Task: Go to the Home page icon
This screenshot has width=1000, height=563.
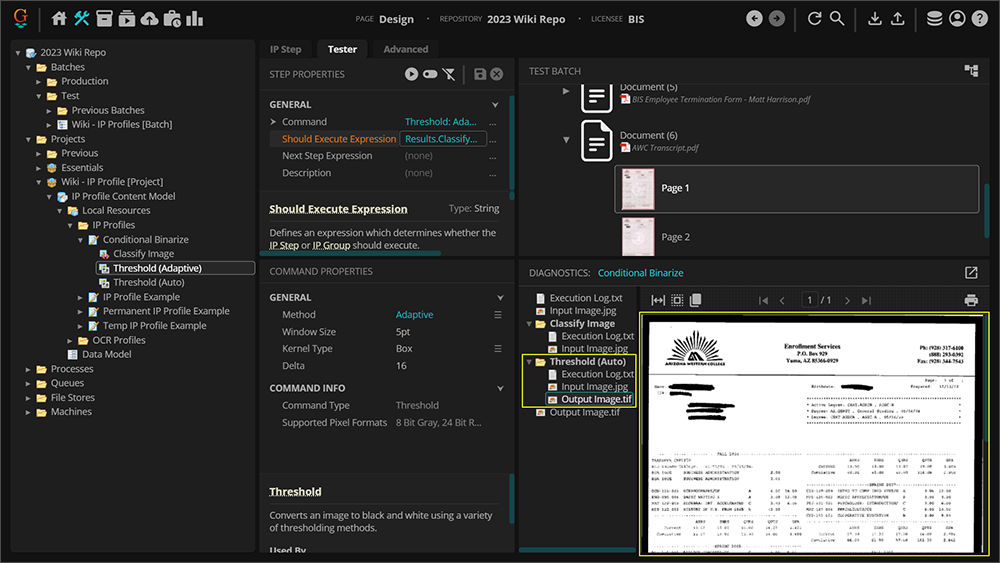Action: coord(59,19)
